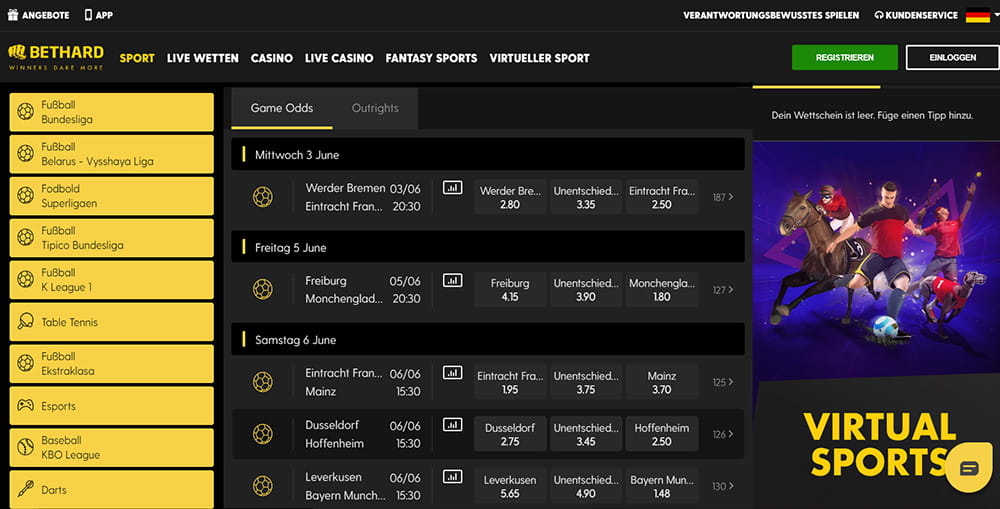Click the Samstag 6 June date header
Viewport: 1000px width, 509px height.
[488, 339]
